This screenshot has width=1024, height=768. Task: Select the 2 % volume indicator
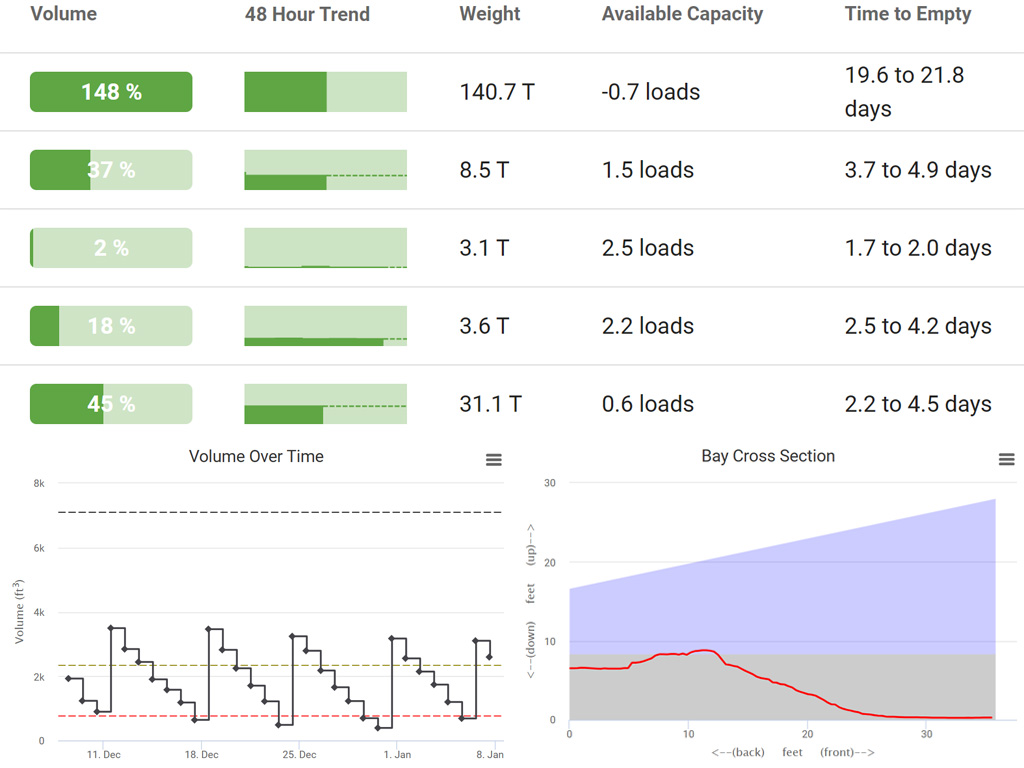coord(110,247)
